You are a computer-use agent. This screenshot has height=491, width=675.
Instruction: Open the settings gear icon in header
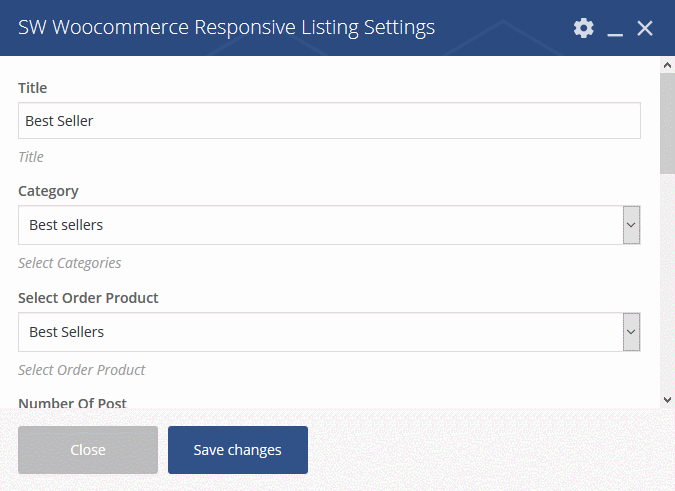[584, 28]
